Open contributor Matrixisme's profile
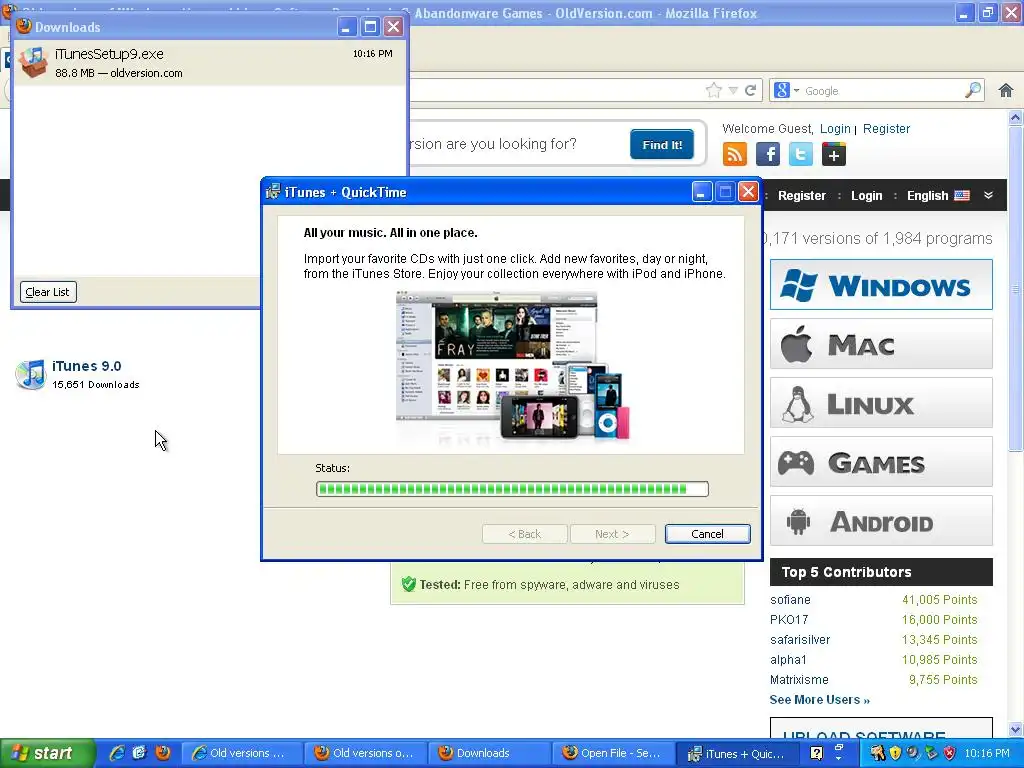Image resolution: width=1024 pixels, height=768 pixels. pos(799,680)
